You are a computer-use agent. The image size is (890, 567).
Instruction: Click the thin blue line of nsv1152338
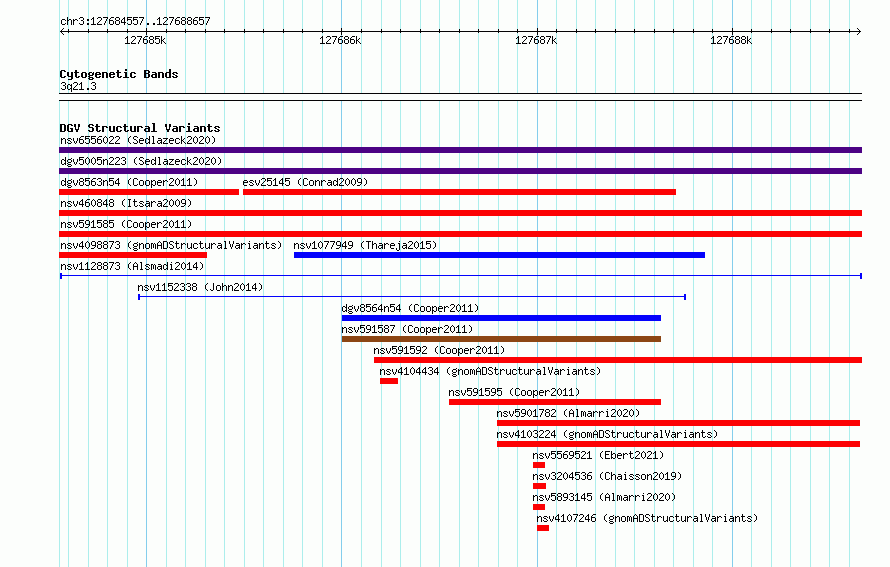[412, 297]
